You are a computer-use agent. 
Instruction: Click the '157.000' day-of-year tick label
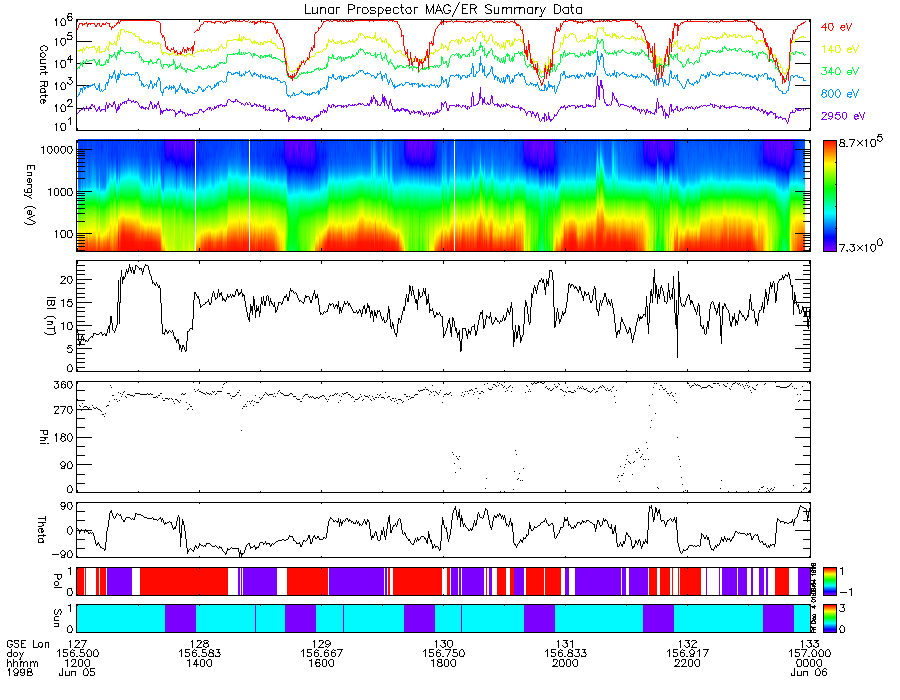pyautogui.click(x=810, y=654)
